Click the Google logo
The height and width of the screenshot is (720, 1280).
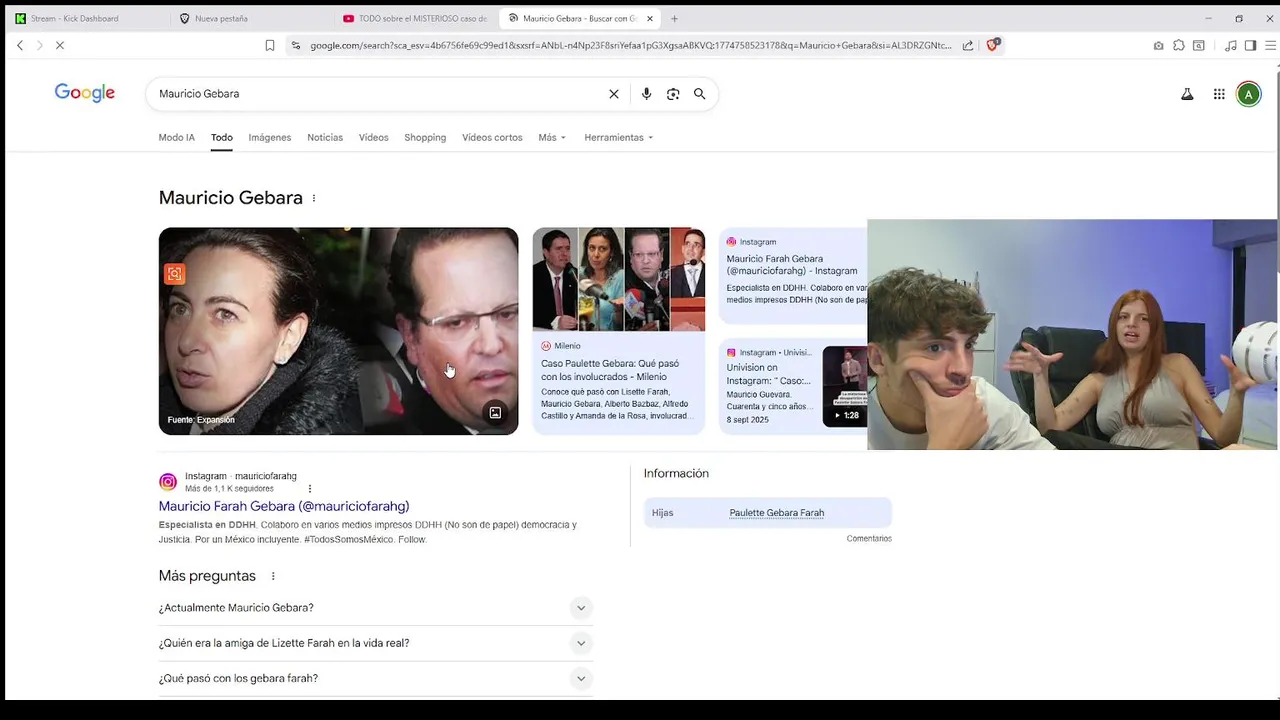pos(85,93)
